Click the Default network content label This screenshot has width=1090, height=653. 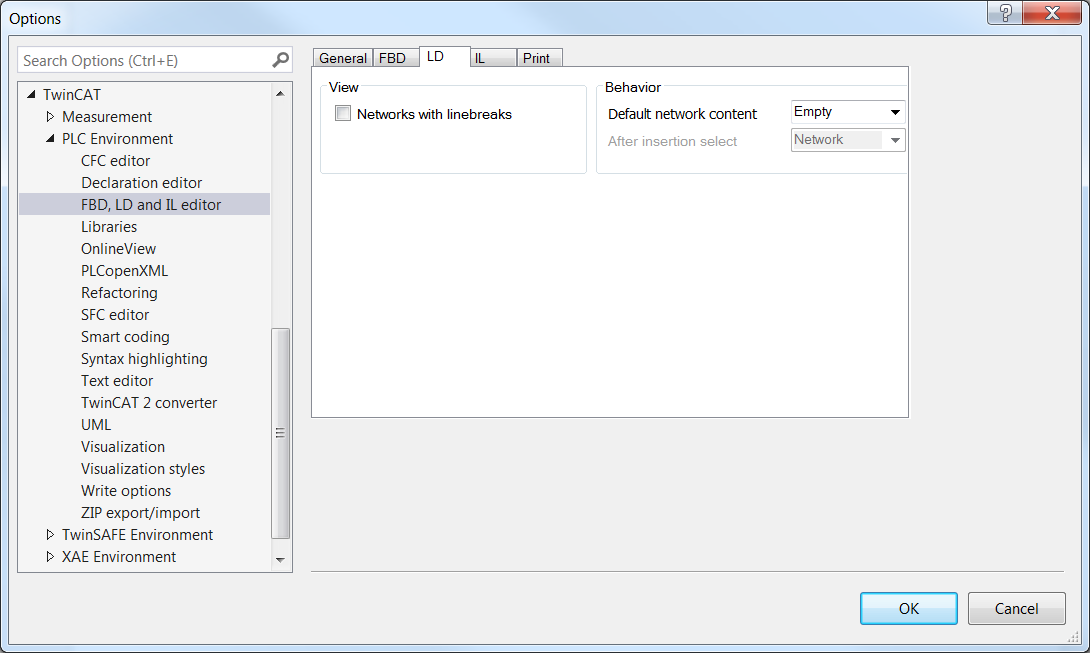(x=682, y=114)
